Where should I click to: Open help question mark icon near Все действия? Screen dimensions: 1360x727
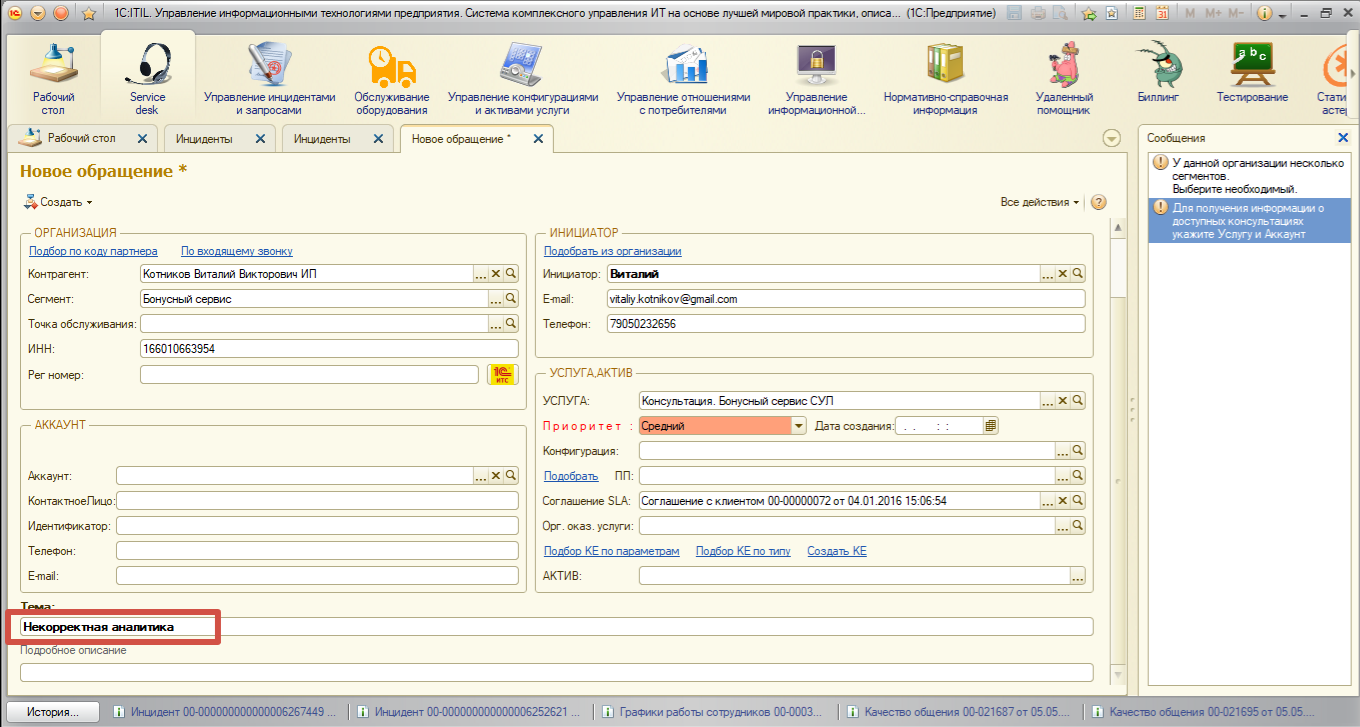[x=1098, y=202]
